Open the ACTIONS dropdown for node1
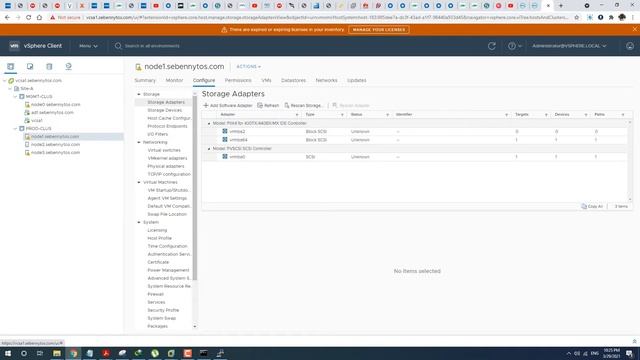640x360 pixels. coord(249,67)
